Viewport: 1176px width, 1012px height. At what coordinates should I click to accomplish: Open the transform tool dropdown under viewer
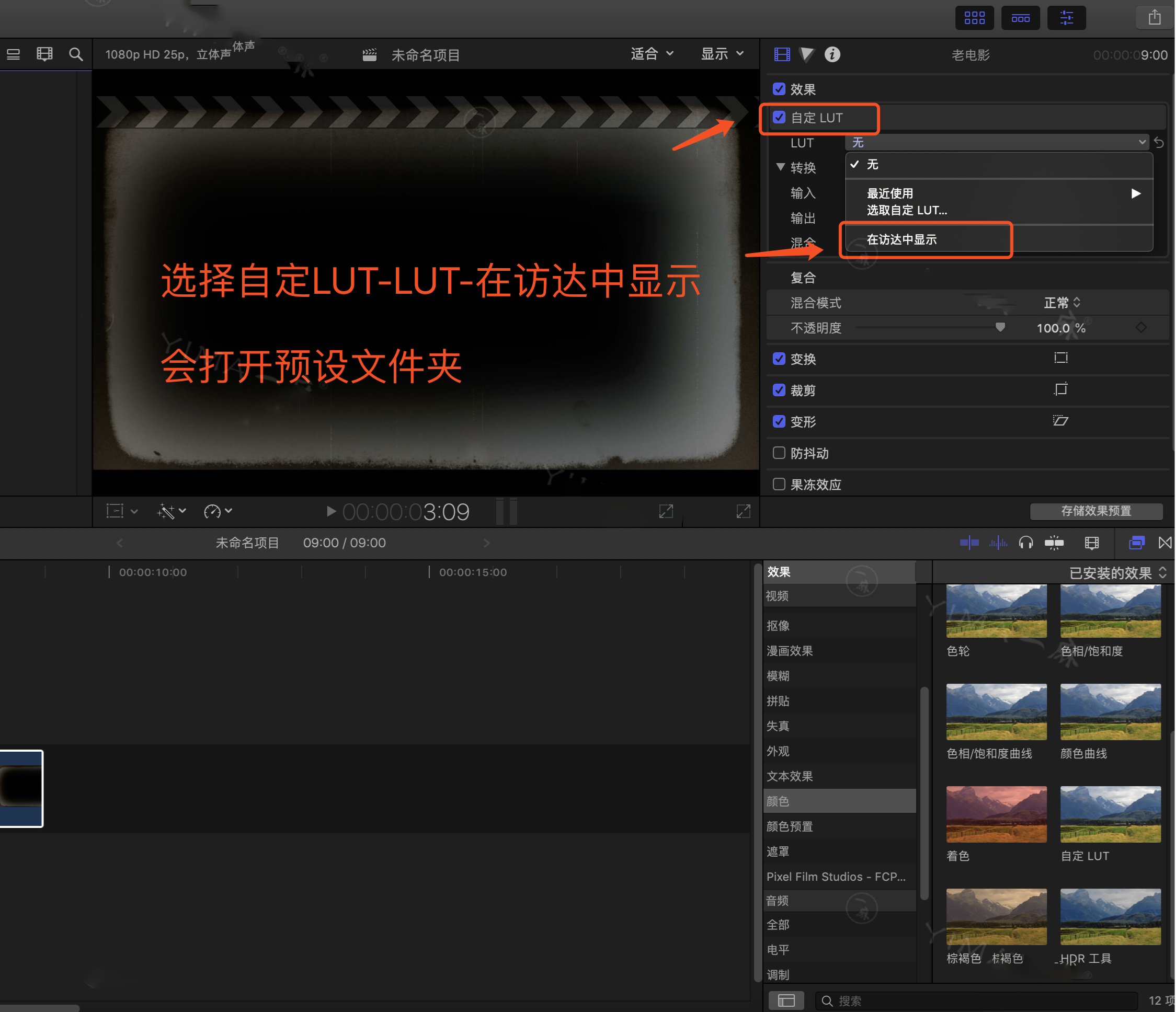coord(121,511)
